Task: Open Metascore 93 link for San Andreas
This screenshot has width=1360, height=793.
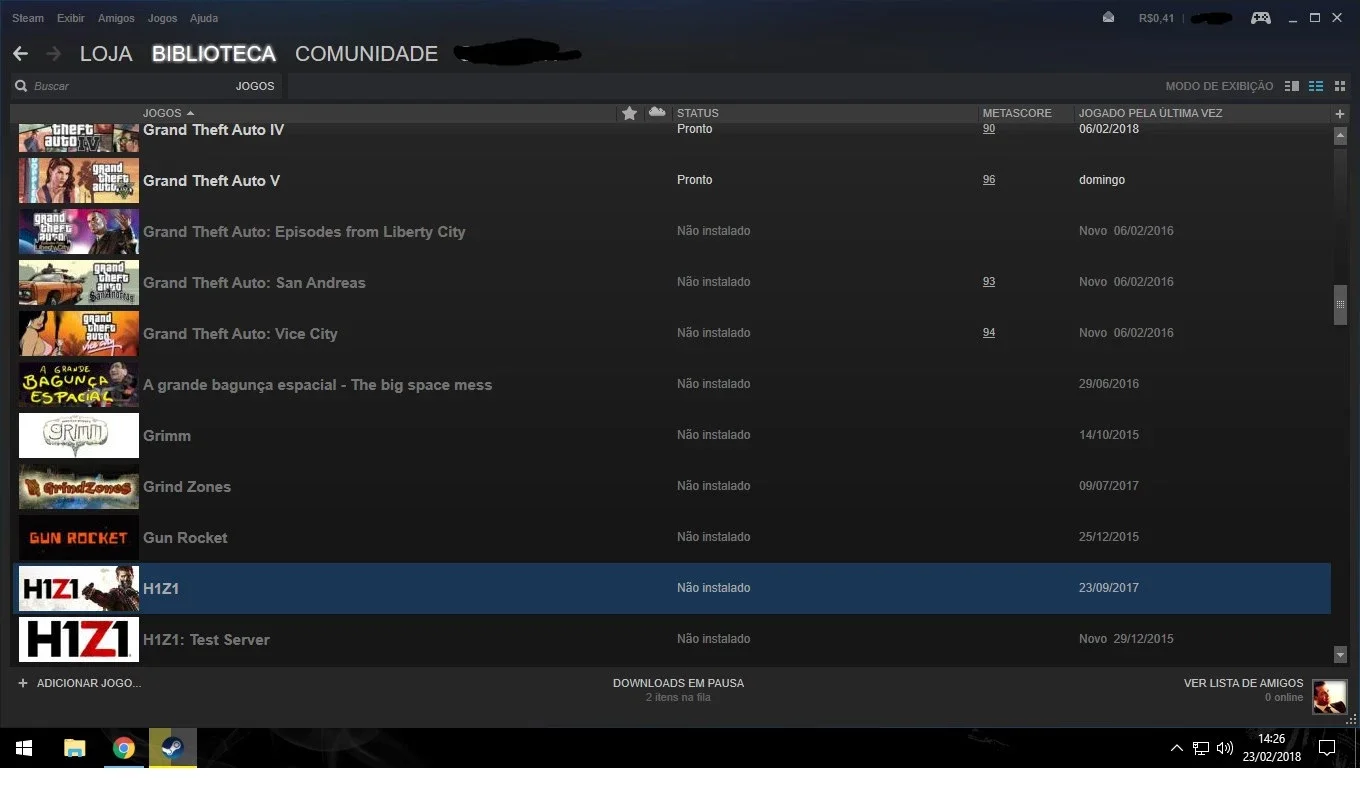Action: 989,282
